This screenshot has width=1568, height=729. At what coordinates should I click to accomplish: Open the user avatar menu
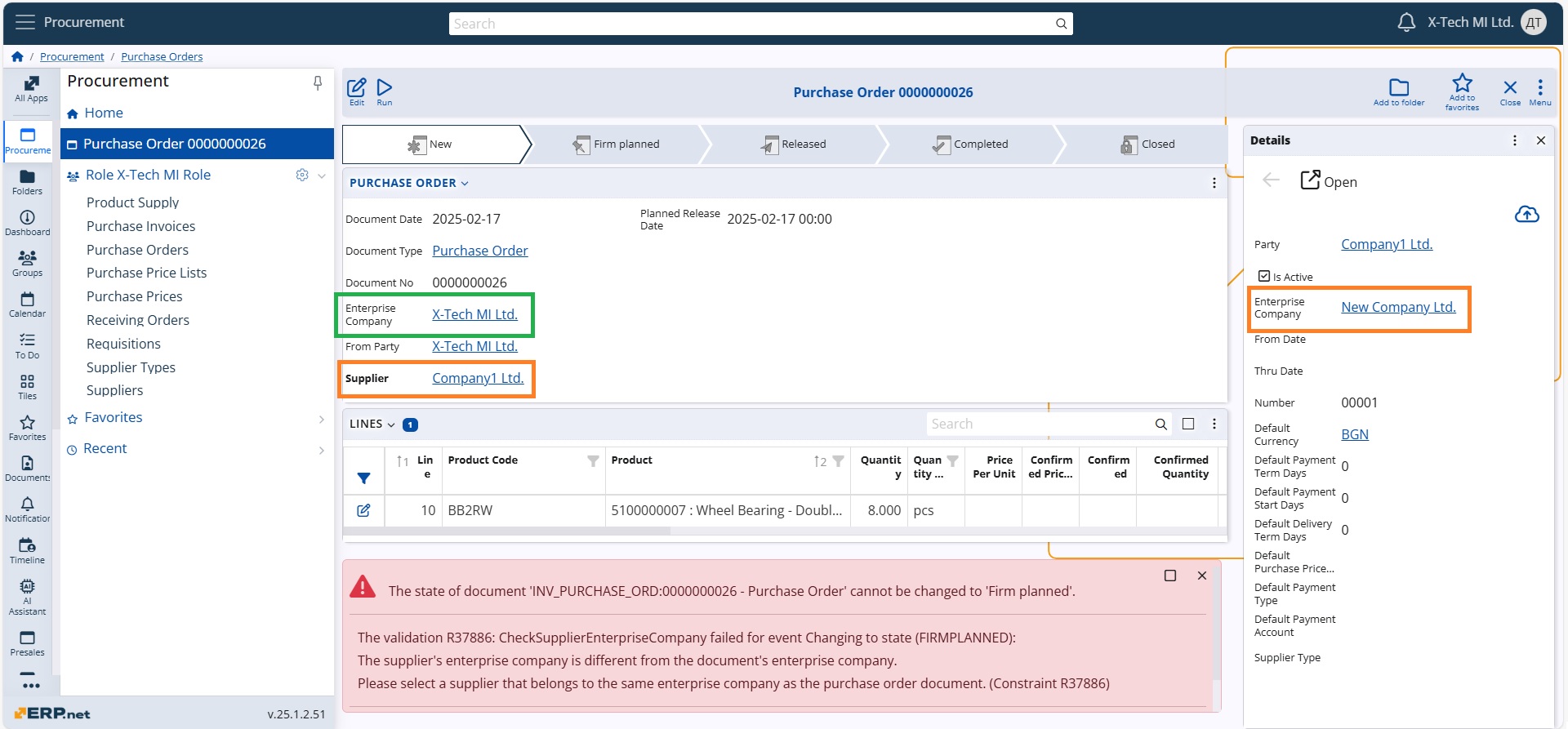pyautogui.click(x=1534, y=23)
